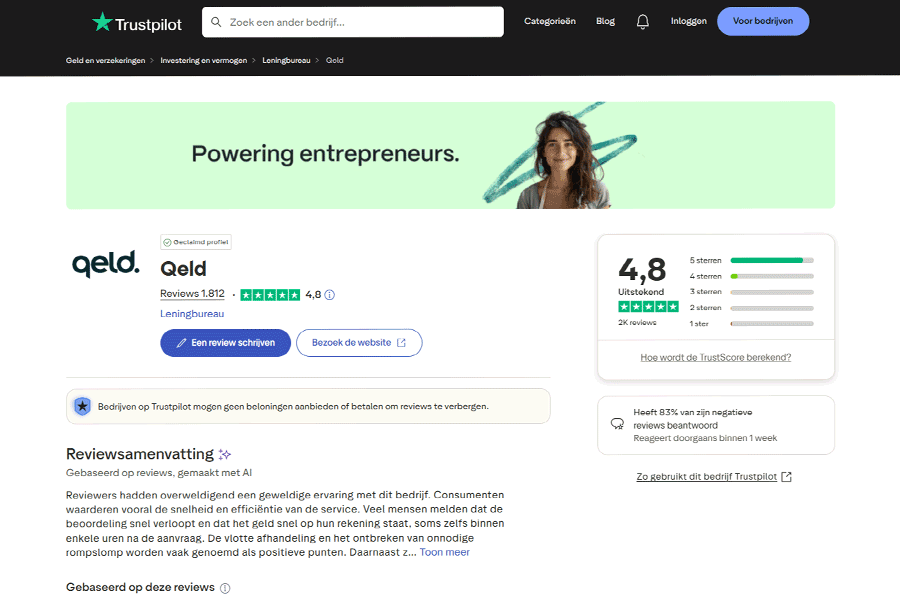This screenshot has height=600, width=900.
Task: Click the AI sparkle icon beside Reviewsamenvatting
Action: pos(225,454)
